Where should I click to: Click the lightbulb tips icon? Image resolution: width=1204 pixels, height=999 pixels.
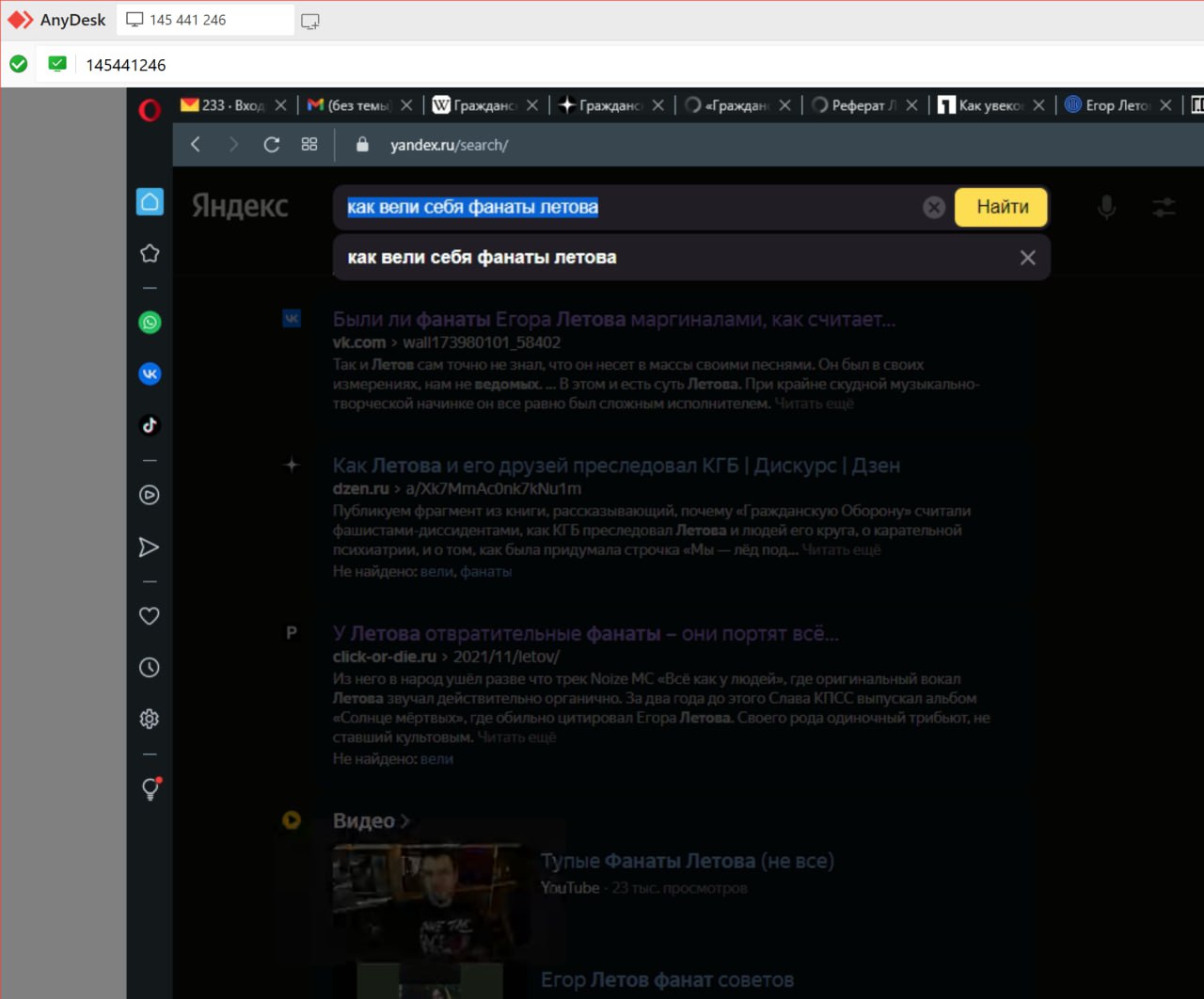150,789
